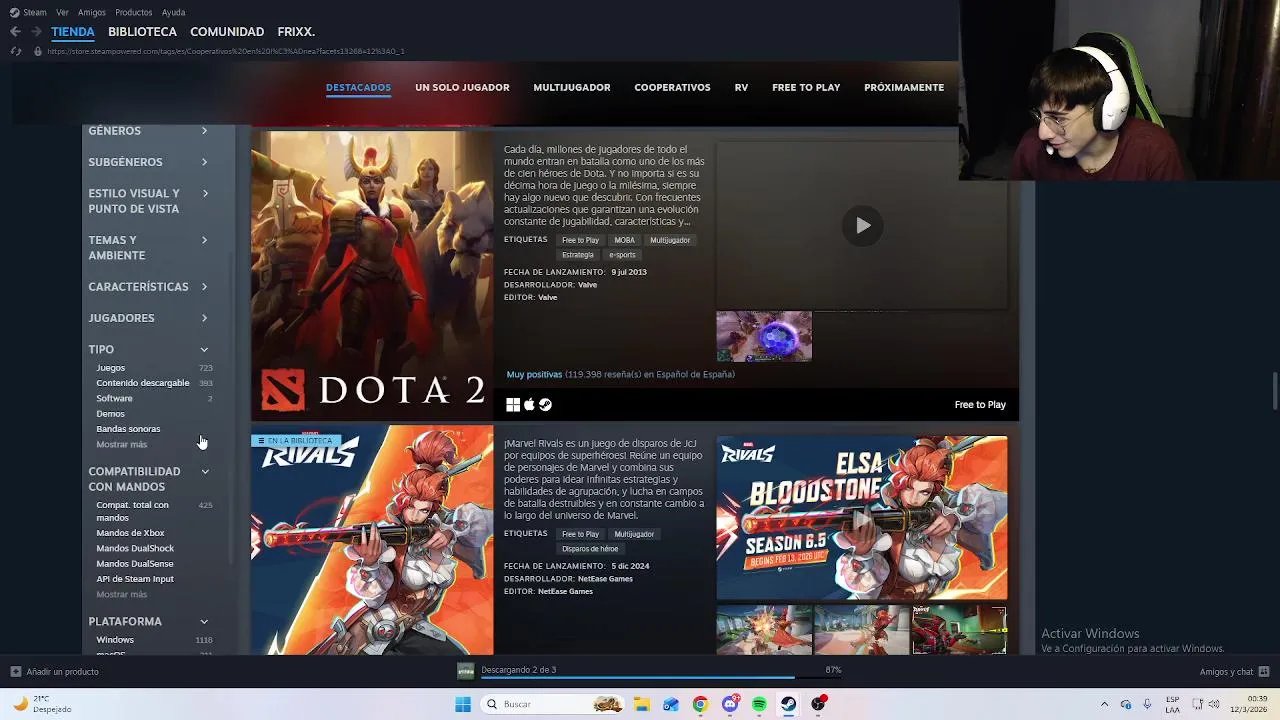
Task: Go forward with the right arrow button
Action: pos(37,32)
